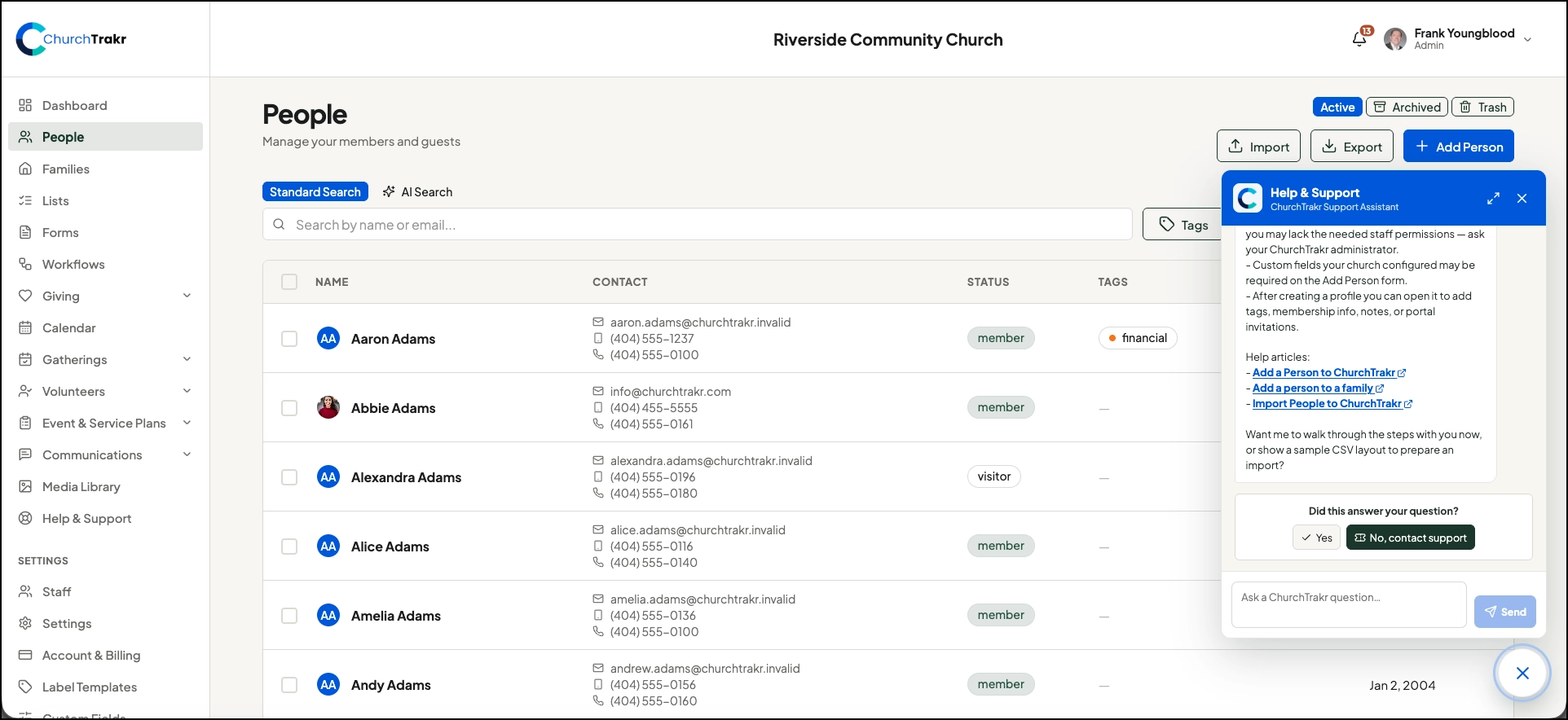
Task: Click Yes to confirm answer helped
Action: [x=1316, y=538]
